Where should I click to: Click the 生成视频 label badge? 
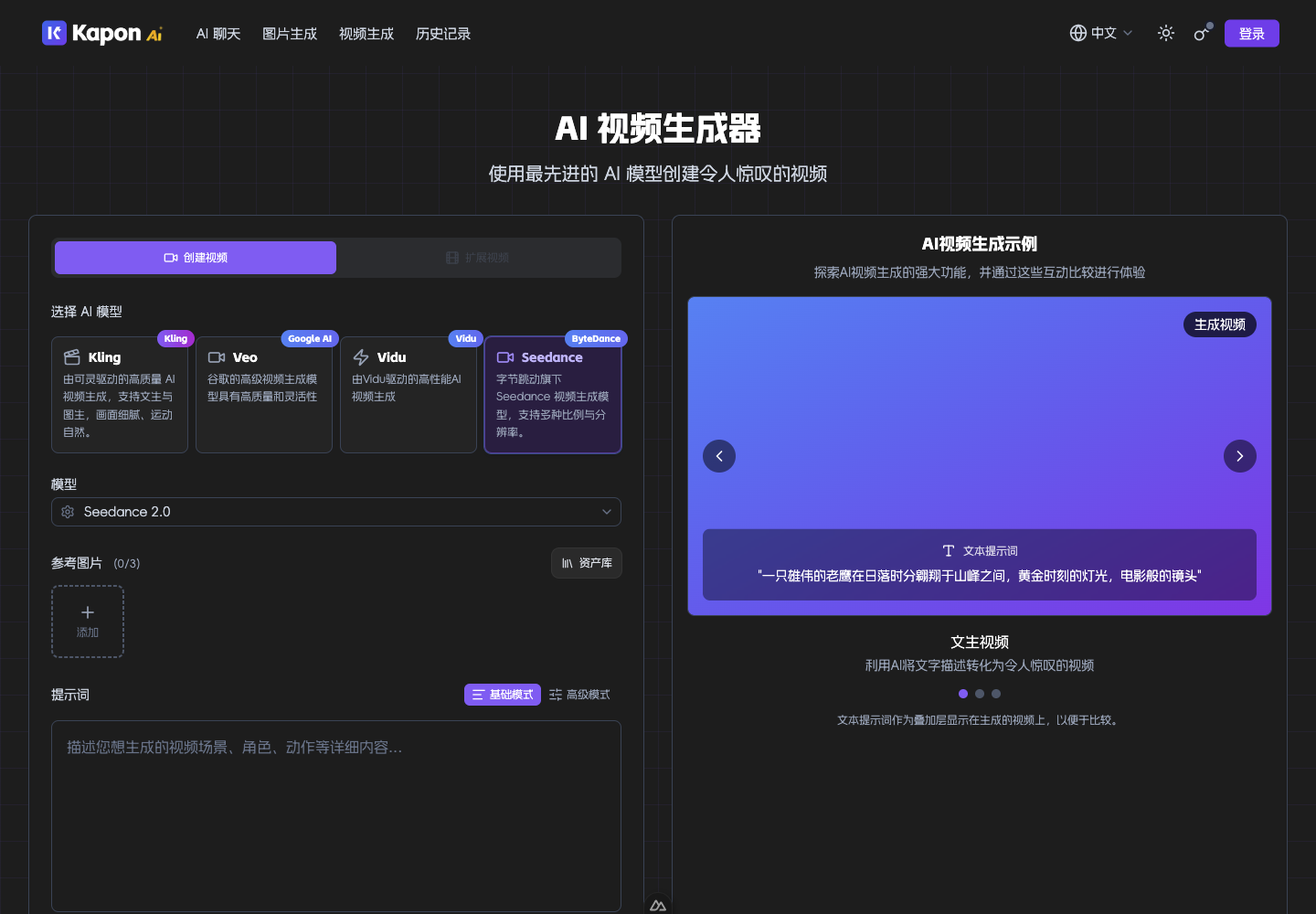[1220, 324]
